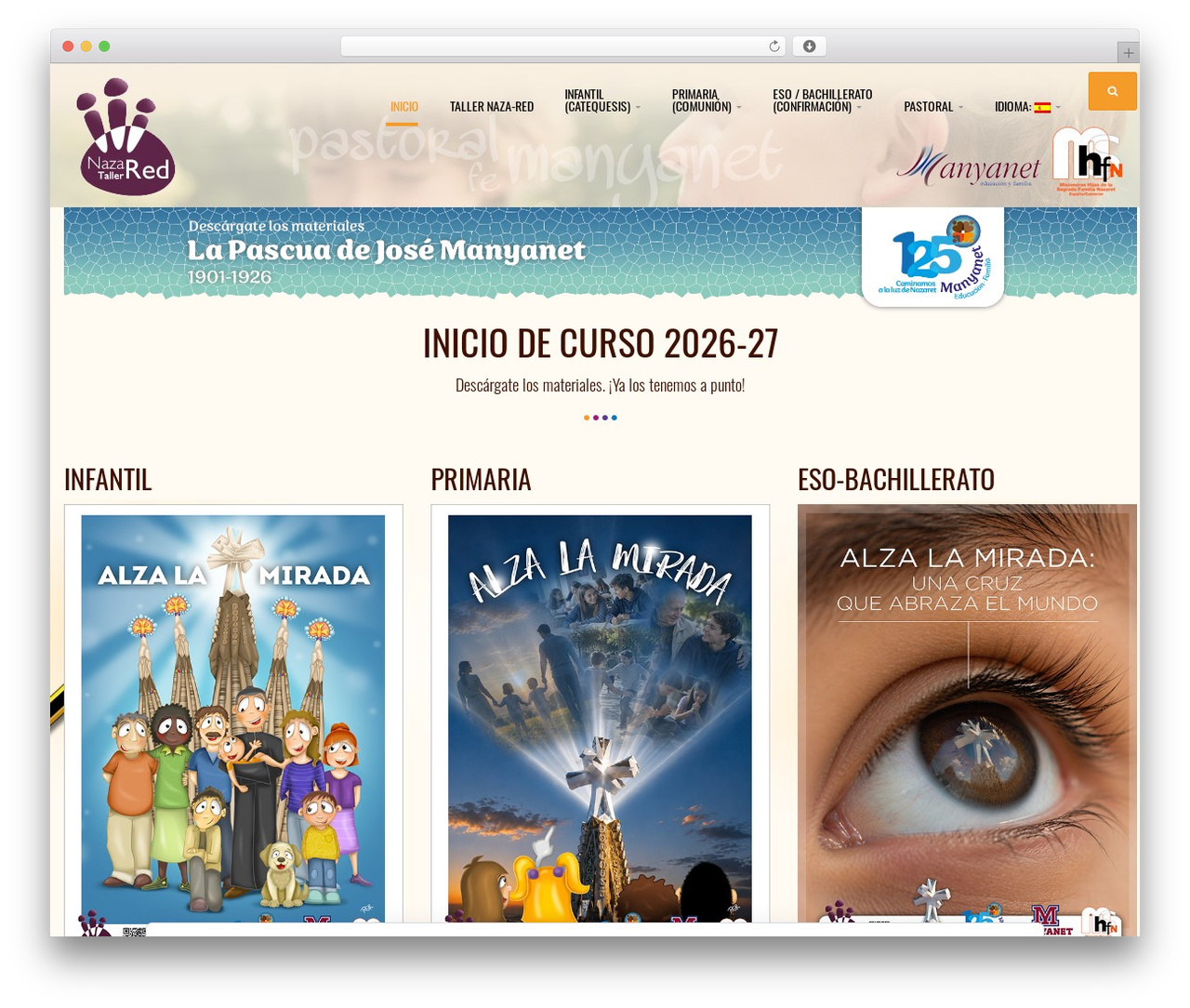Image resolution: width=1190 pixels, height=1008 pixels.
Task: Click the ESO-BACHILLERATO section heading
Action: [896, 479]
